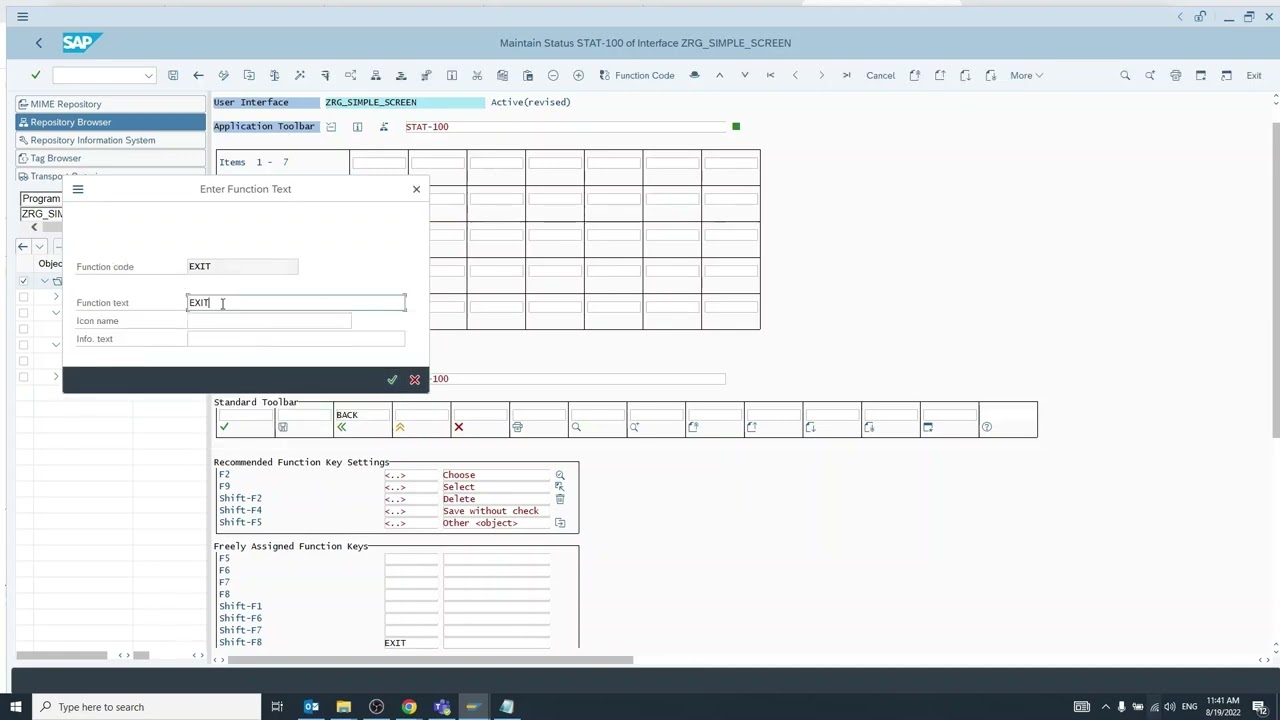The height and width of the screenshot is (720, 1280).
Task: Click the Find magnifier icon in the toolbar
Action: point(1125,76)
